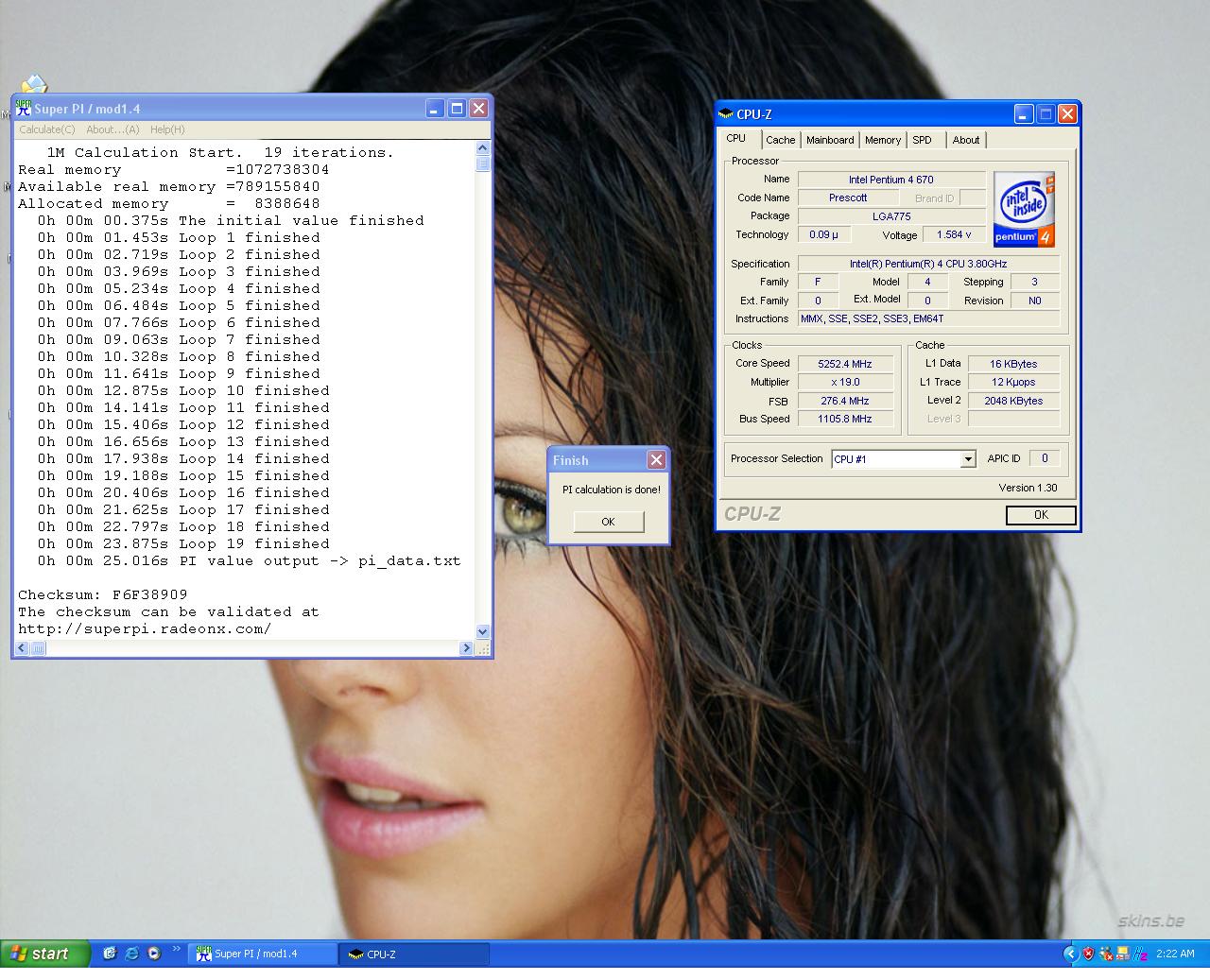1210x980 pixels.
Task: Open the Help menu in Super PI
Action: [x=167, y=129]
